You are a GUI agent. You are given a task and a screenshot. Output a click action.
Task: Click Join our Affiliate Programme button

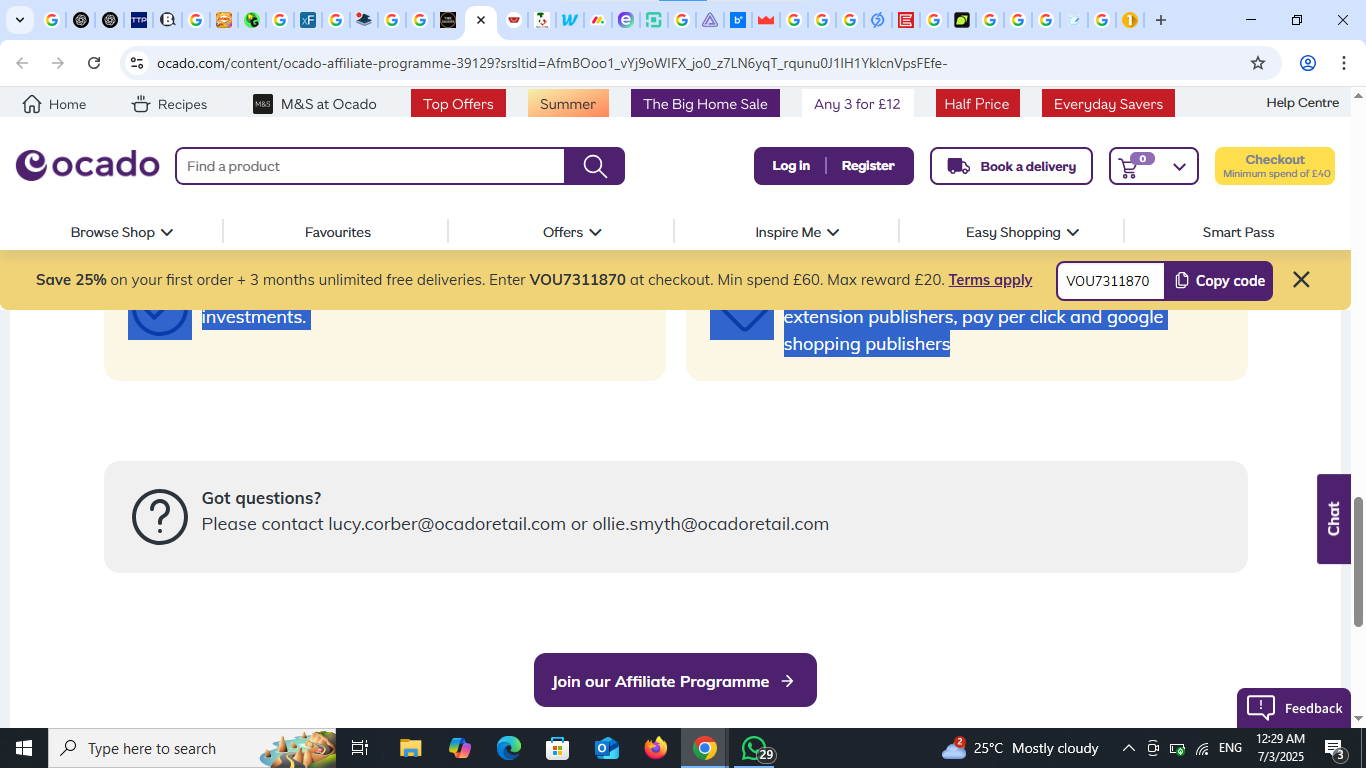675,680
